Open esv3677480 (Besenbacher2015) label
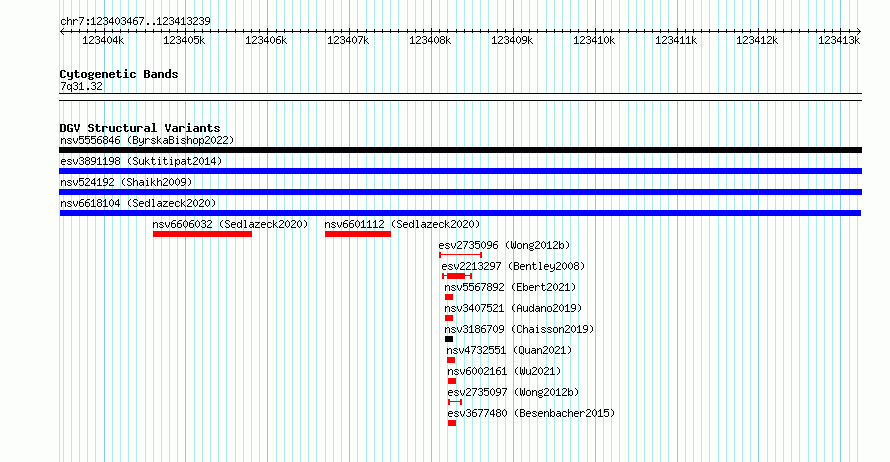Viewport: 890px width, 462px height. pyautogui.click(x=531, y=413)
